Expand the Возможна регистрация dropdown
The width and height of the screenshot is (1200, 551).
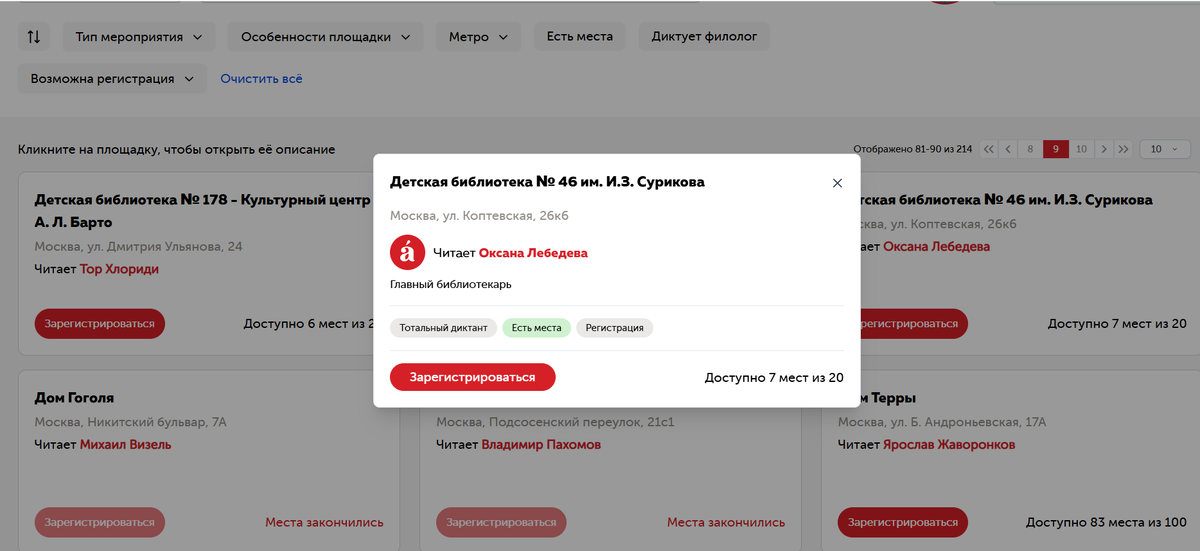pyautogui.click(x=112, y=79)
